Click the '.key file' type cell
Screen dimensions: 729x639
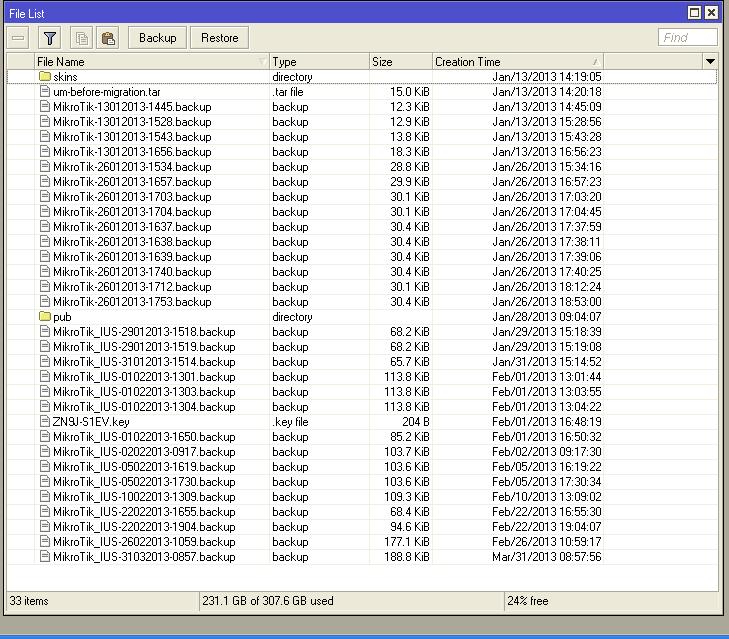(x=290, y=422)
